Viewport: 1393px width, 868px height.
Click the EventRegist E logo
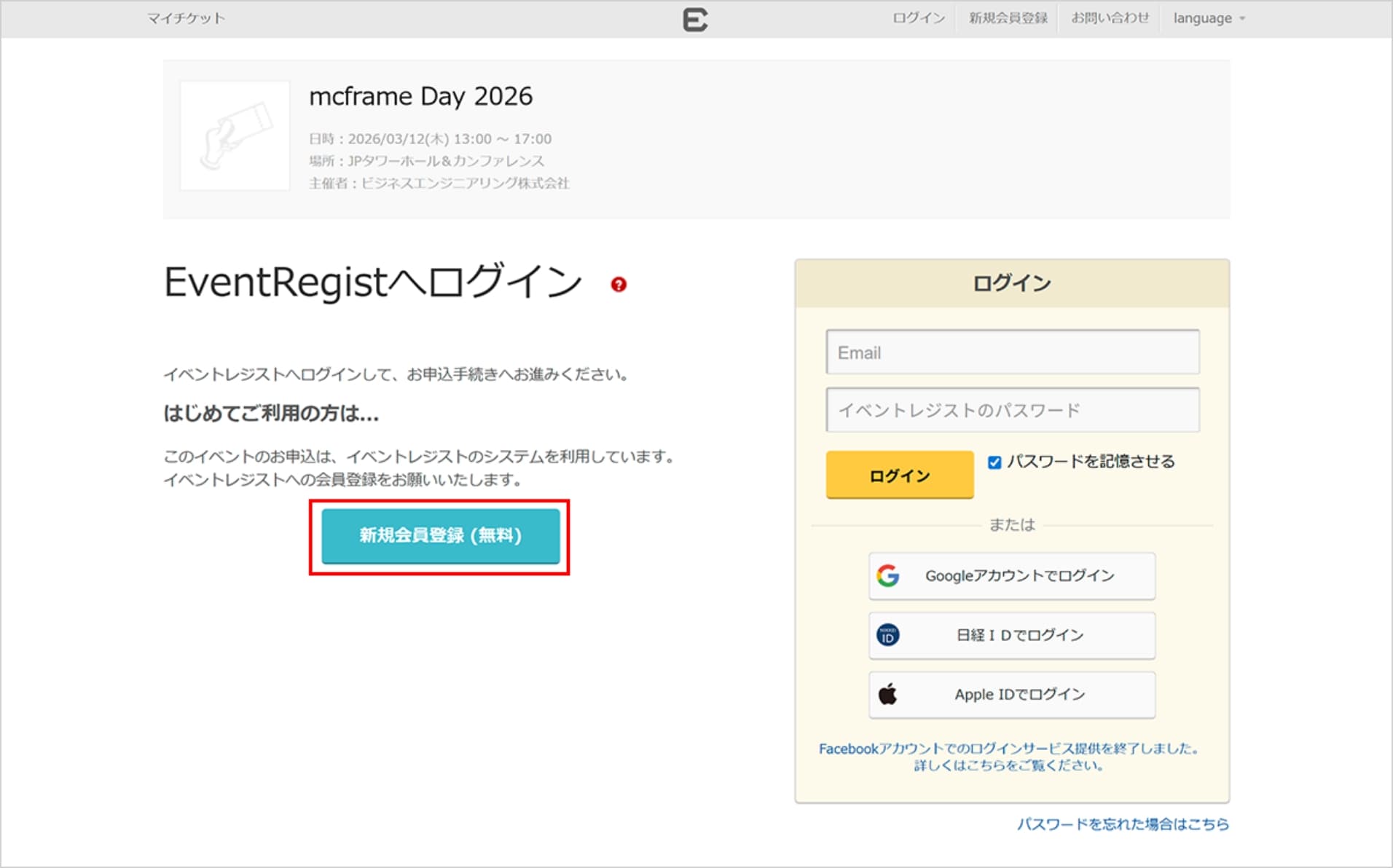pos(694,19)
